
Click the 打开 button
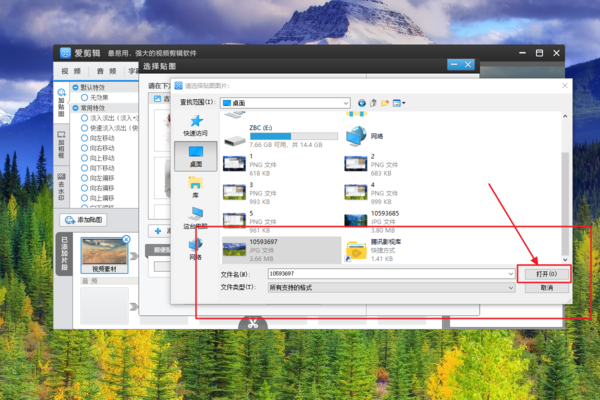click(x=546, y=274)
